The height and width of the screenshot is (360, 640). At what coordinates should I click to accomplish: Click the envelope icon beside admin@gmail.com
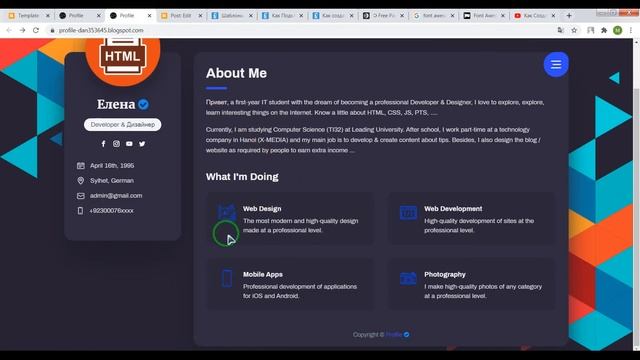tap(81, 196)
